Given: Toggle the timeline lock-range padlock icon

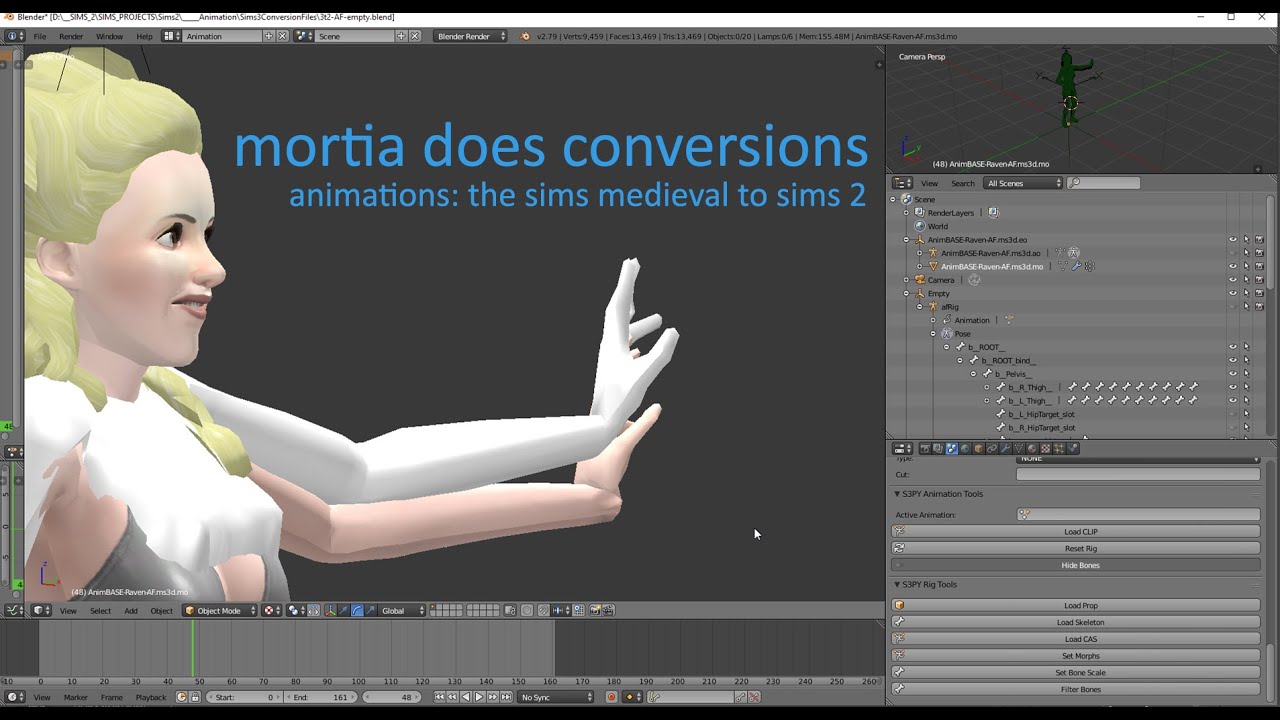Looking at the screenshot, I should (x=196, y=697).
